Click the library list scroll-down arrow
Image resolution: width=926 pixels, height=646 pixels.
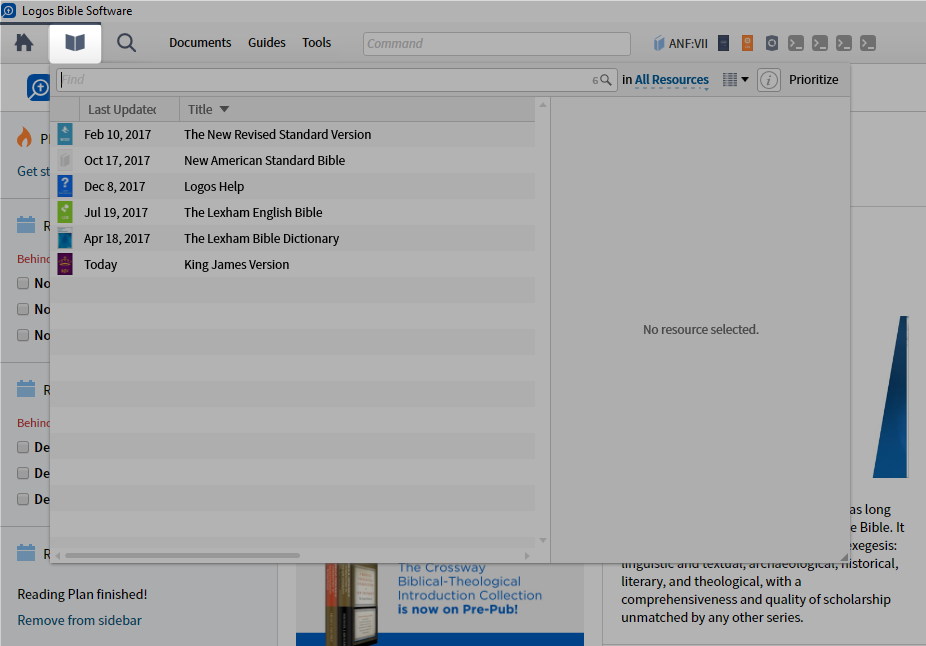(543, 540)
